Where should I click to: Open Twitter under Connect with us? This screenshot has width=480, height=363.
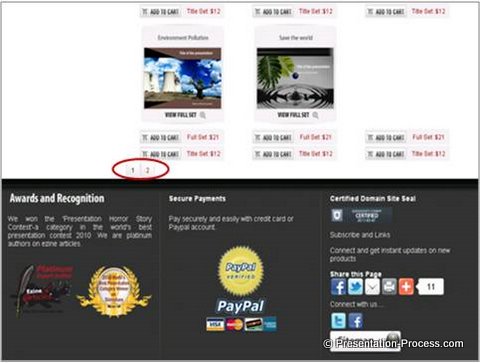tap(338, 321)
